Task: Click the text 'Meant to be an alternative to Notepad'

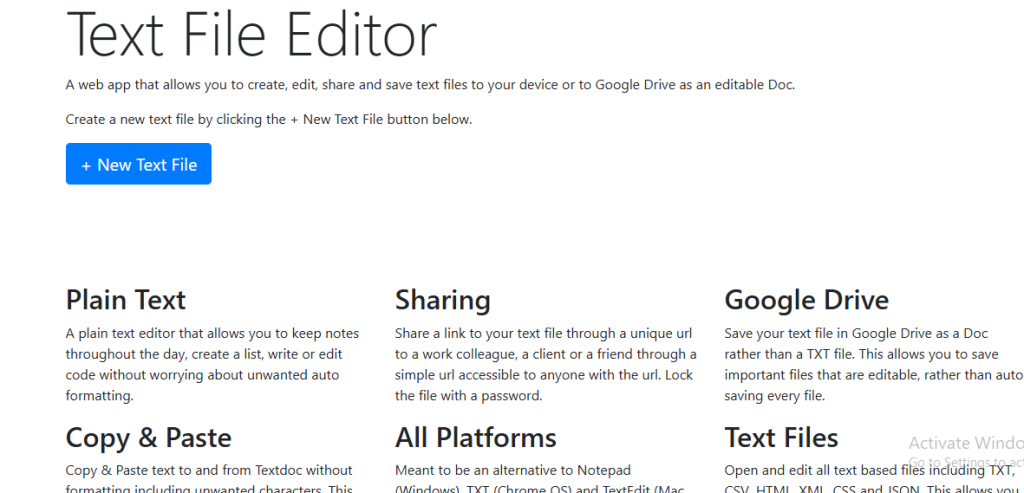Action: pos(513,470)
